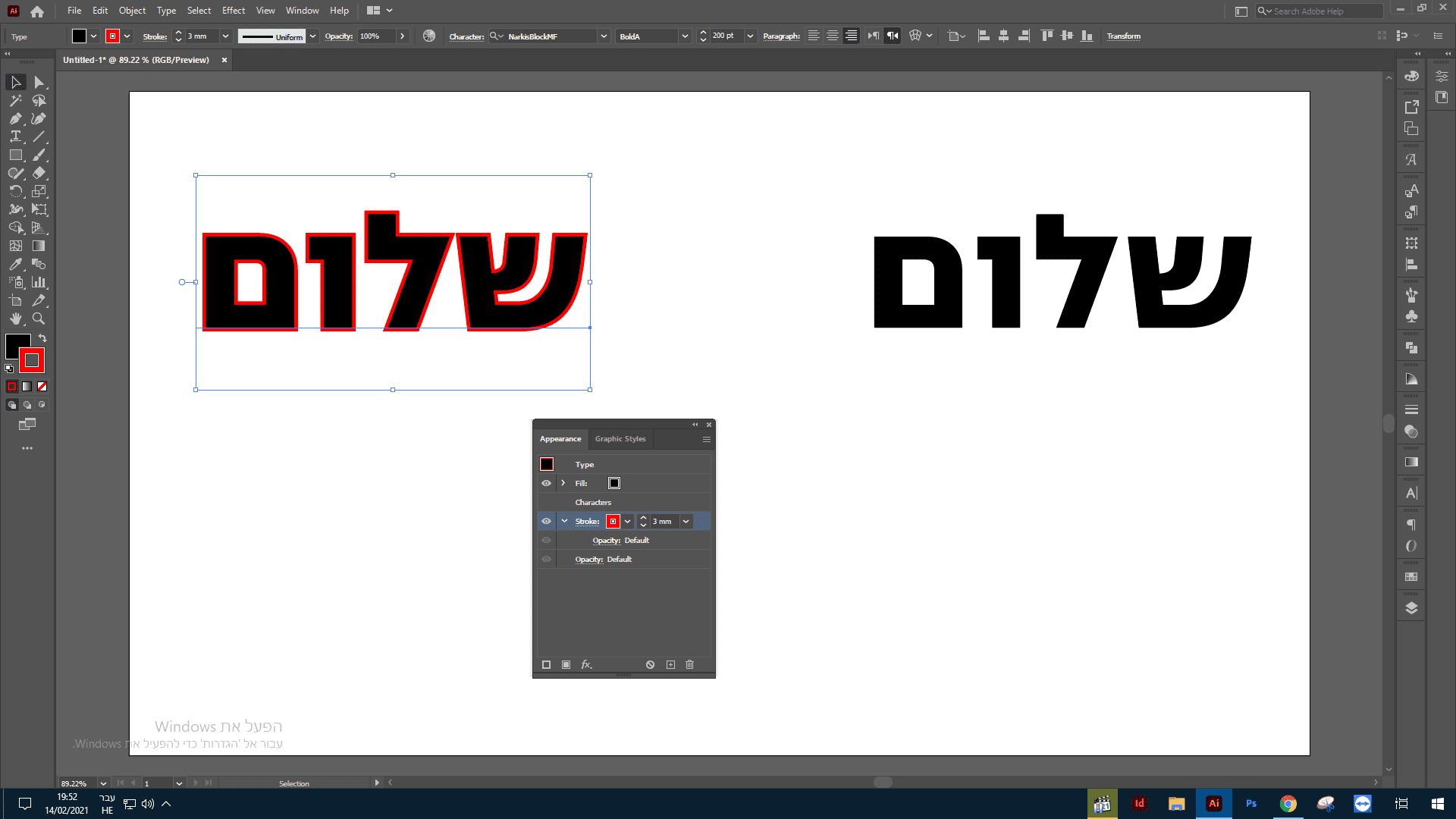
Task: Select the Zoom tool
Action: click(39, 319)
